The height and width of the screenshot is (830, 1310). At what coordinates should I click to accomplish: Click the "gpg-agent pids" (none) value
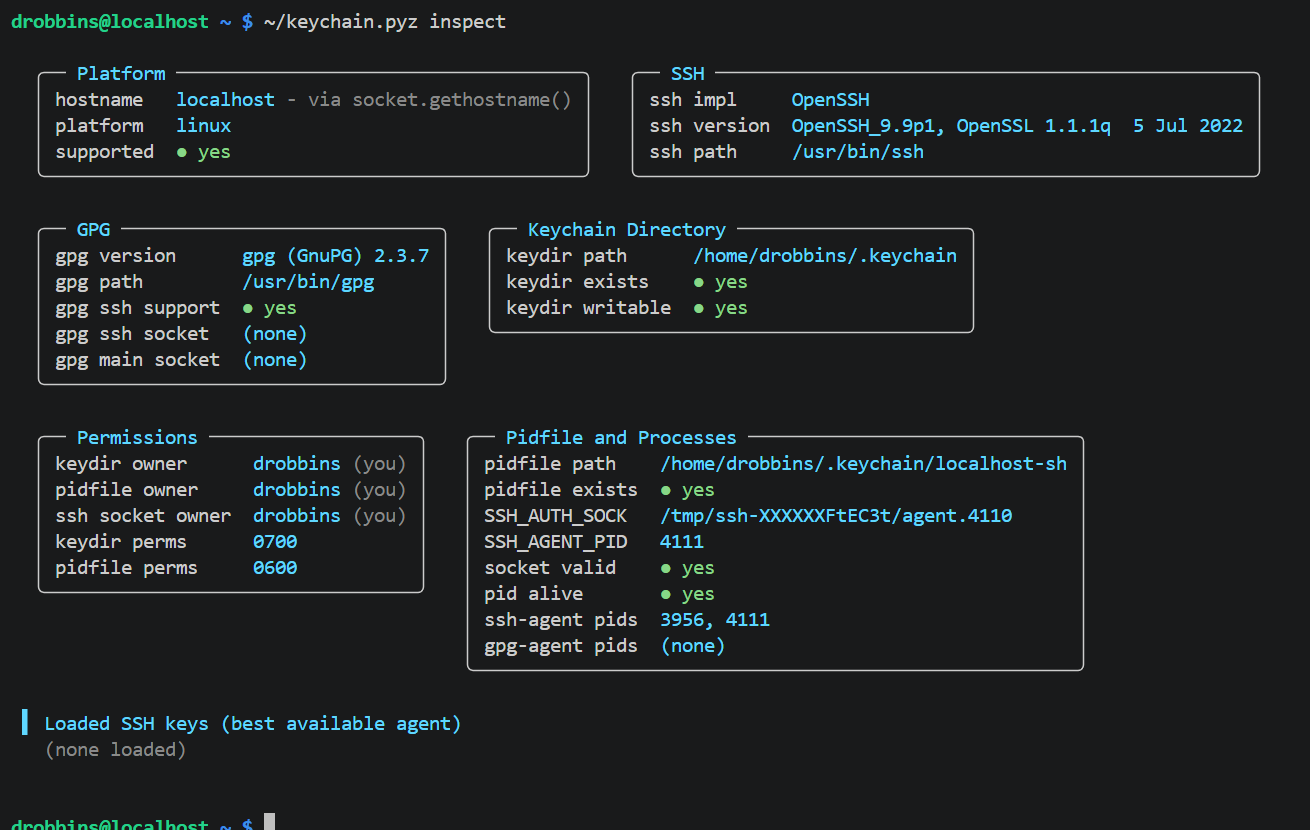[x=693, y=646]
